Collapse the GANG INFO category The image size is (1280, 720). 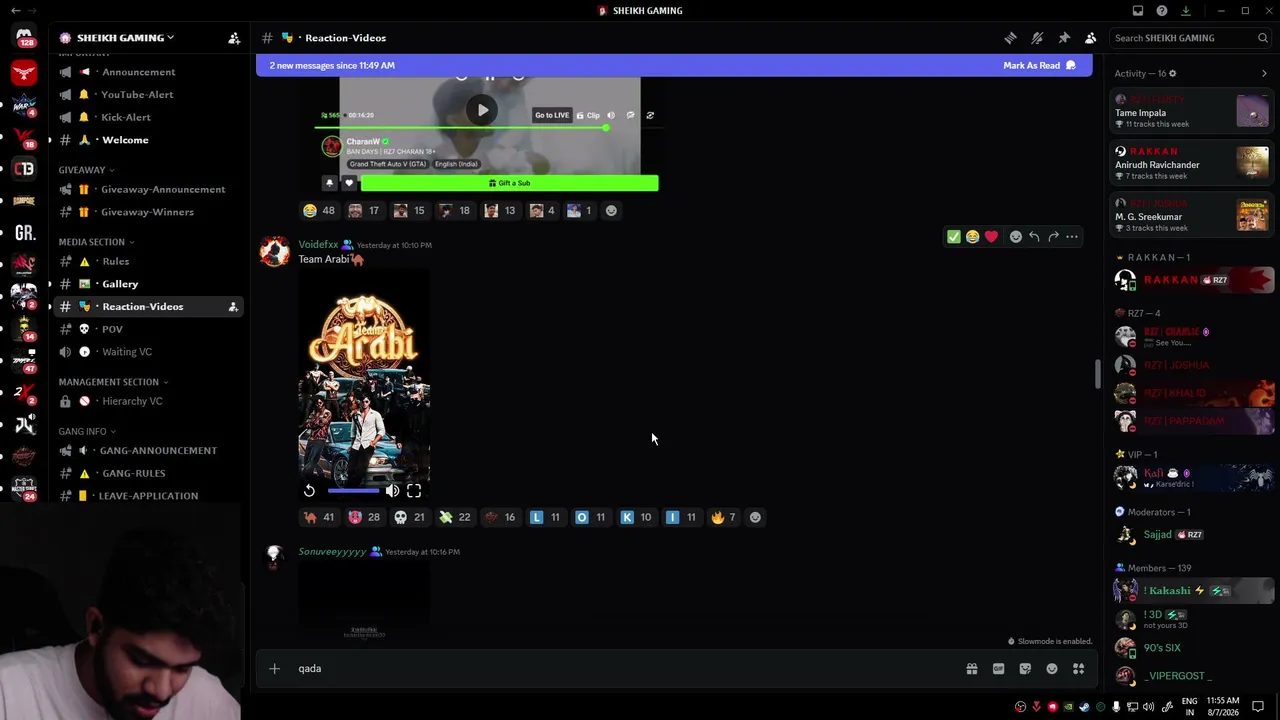[87, 432]
